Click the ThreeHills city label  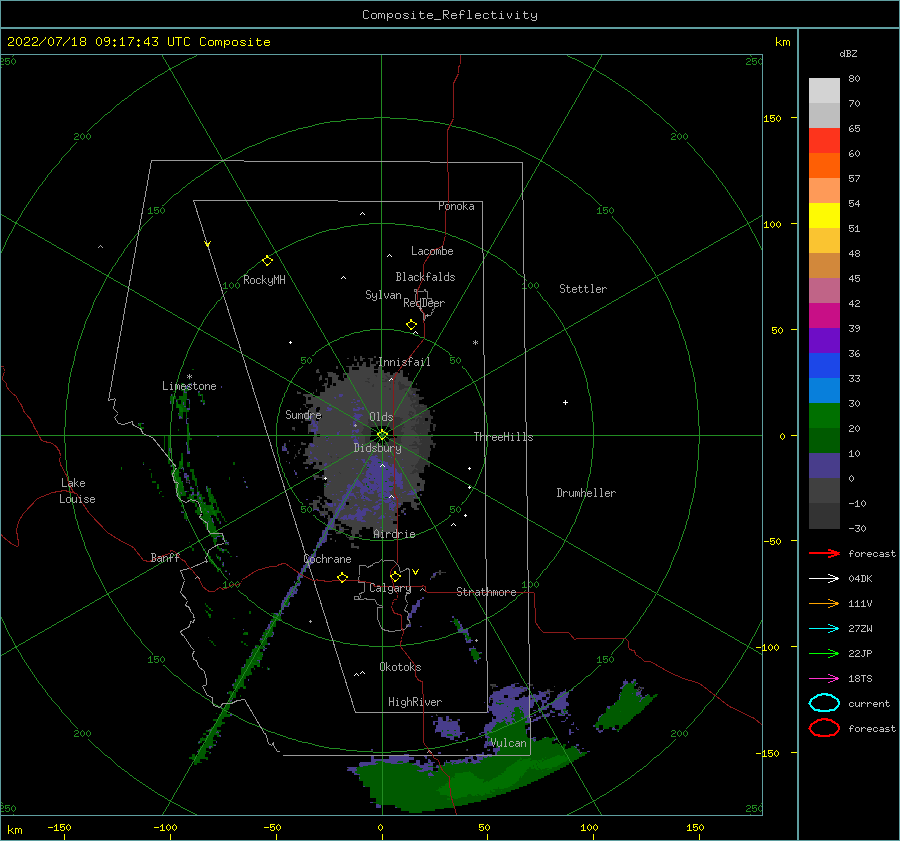[503, 437]
